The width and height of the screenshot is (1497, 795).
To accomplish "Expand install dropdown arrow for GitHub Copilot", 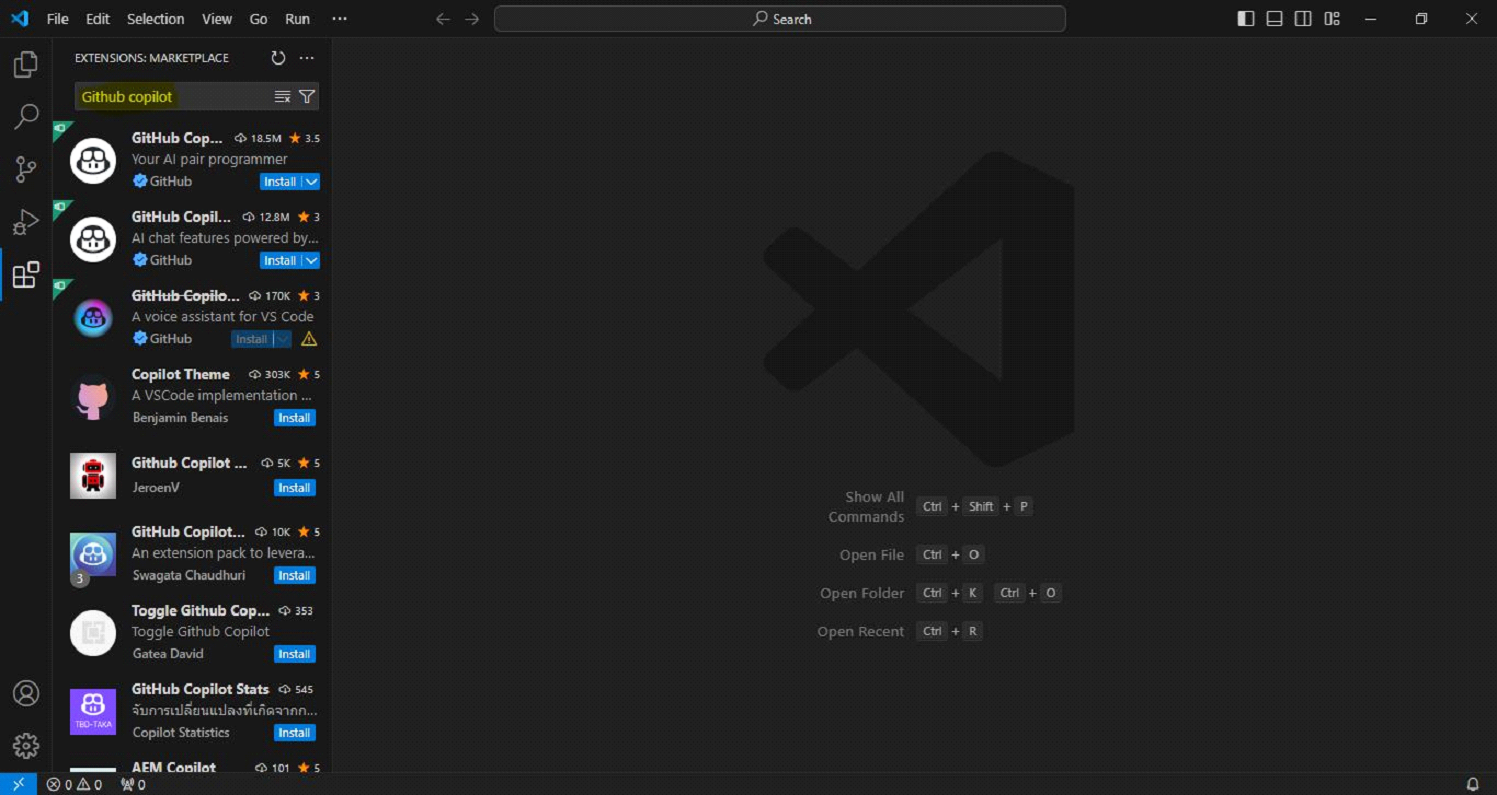I will coord(311,182).
